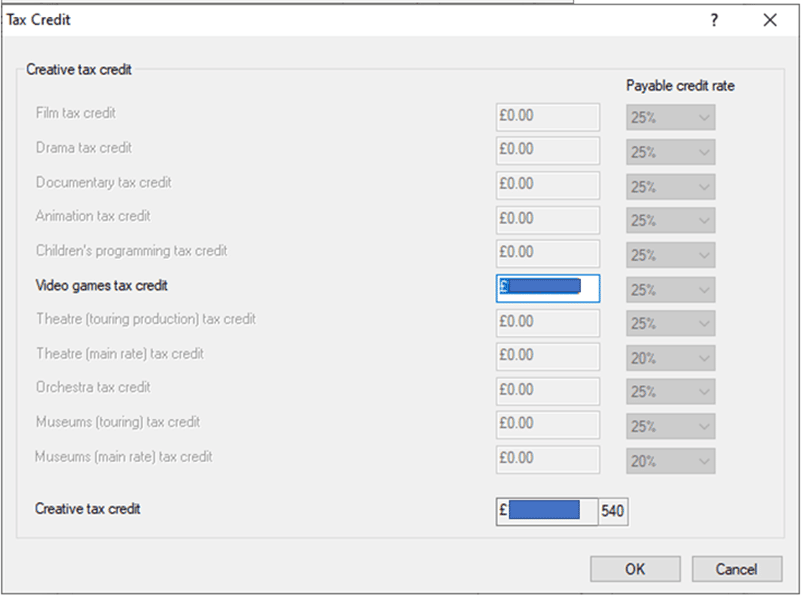803x597 pixels.
Task: Confirm with the OK button
Action: (635, 569)
